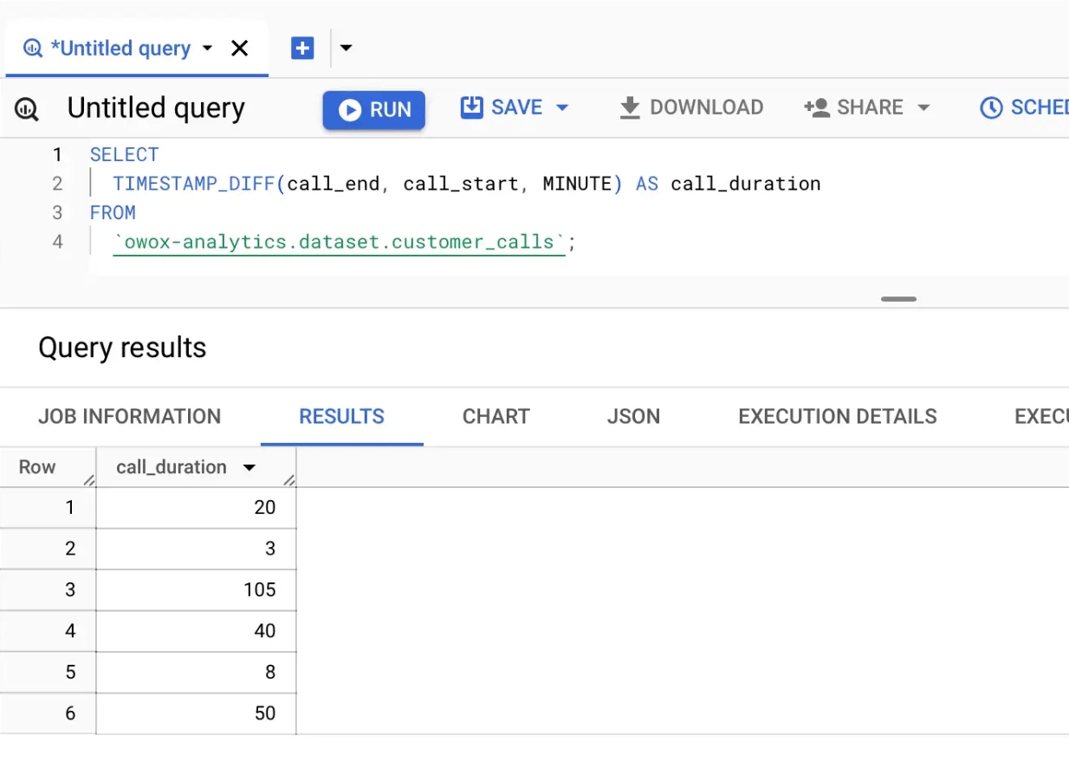Open a new query with plus icon
The height and width of the screenshot is (768, 1069).
[x=302, y=48]
